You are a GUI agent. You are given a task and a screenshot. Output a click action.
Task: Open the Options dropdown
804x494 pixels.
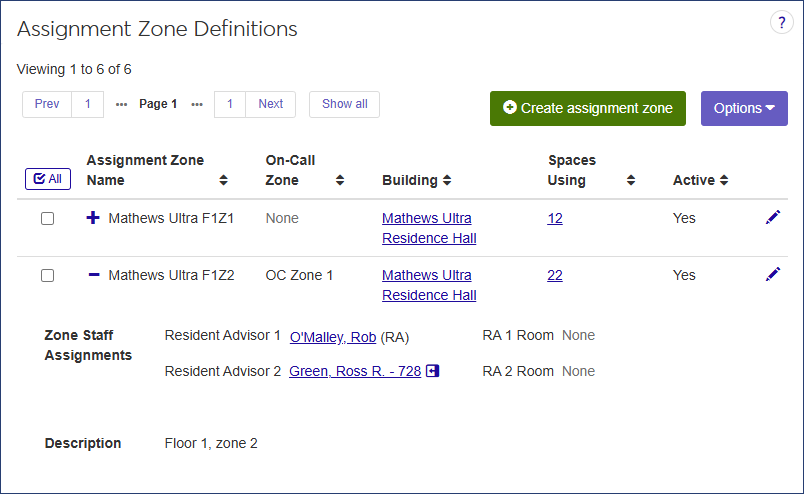click(744, 108)
